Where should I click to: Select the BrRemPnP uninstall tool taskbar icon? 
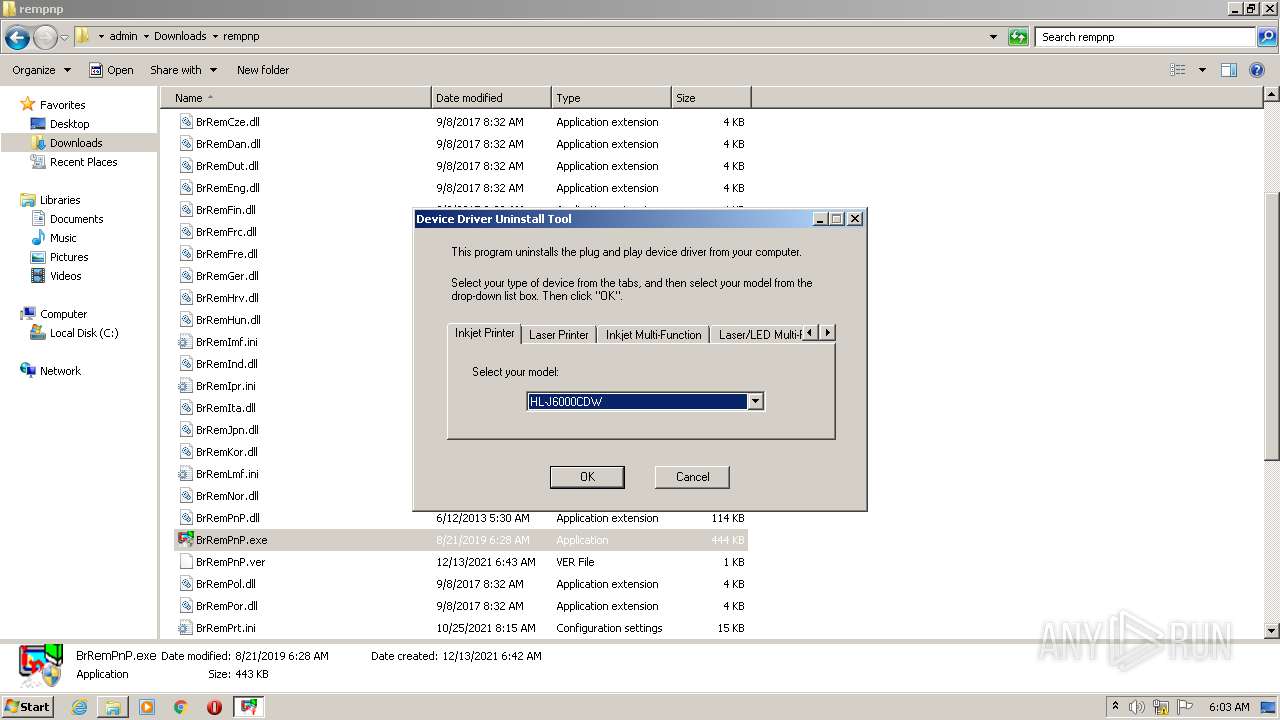[248, 707]
